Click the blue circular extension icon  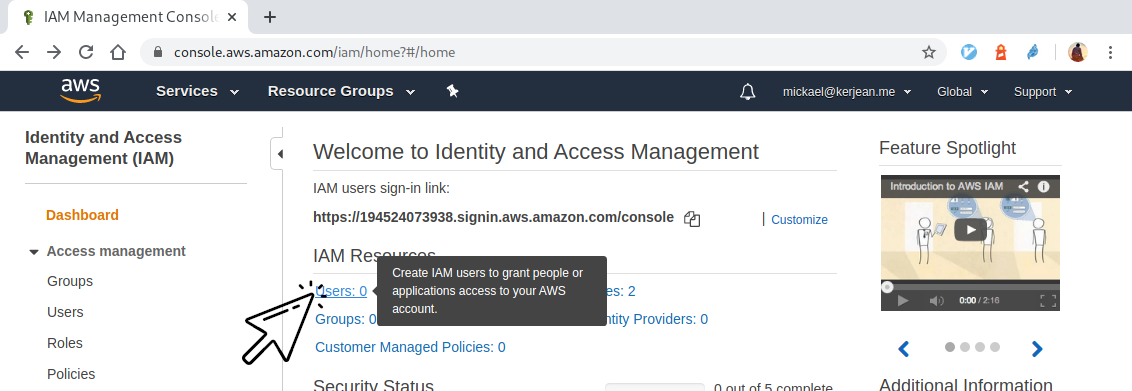pos(969,52)
